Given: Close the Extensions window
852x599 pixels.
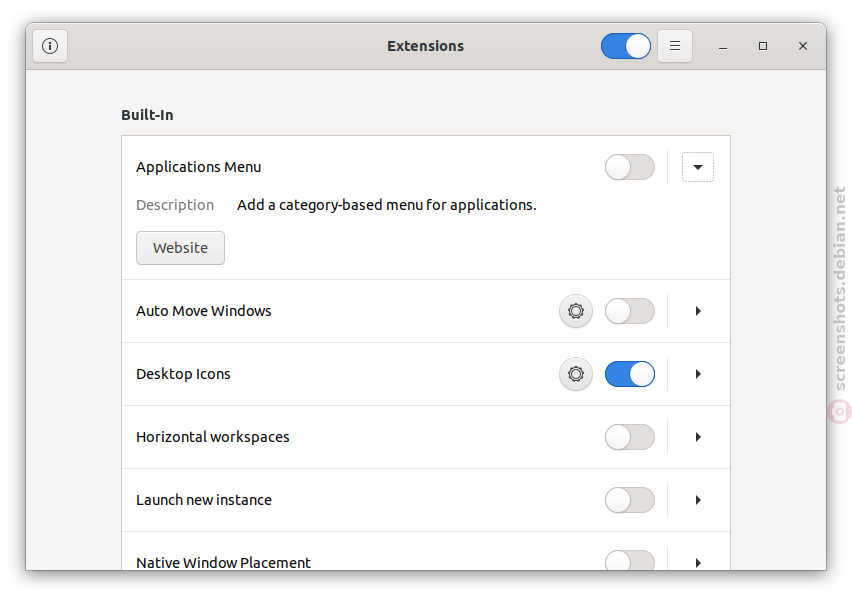Looking at the screenshot, I should tap(803, 46).
